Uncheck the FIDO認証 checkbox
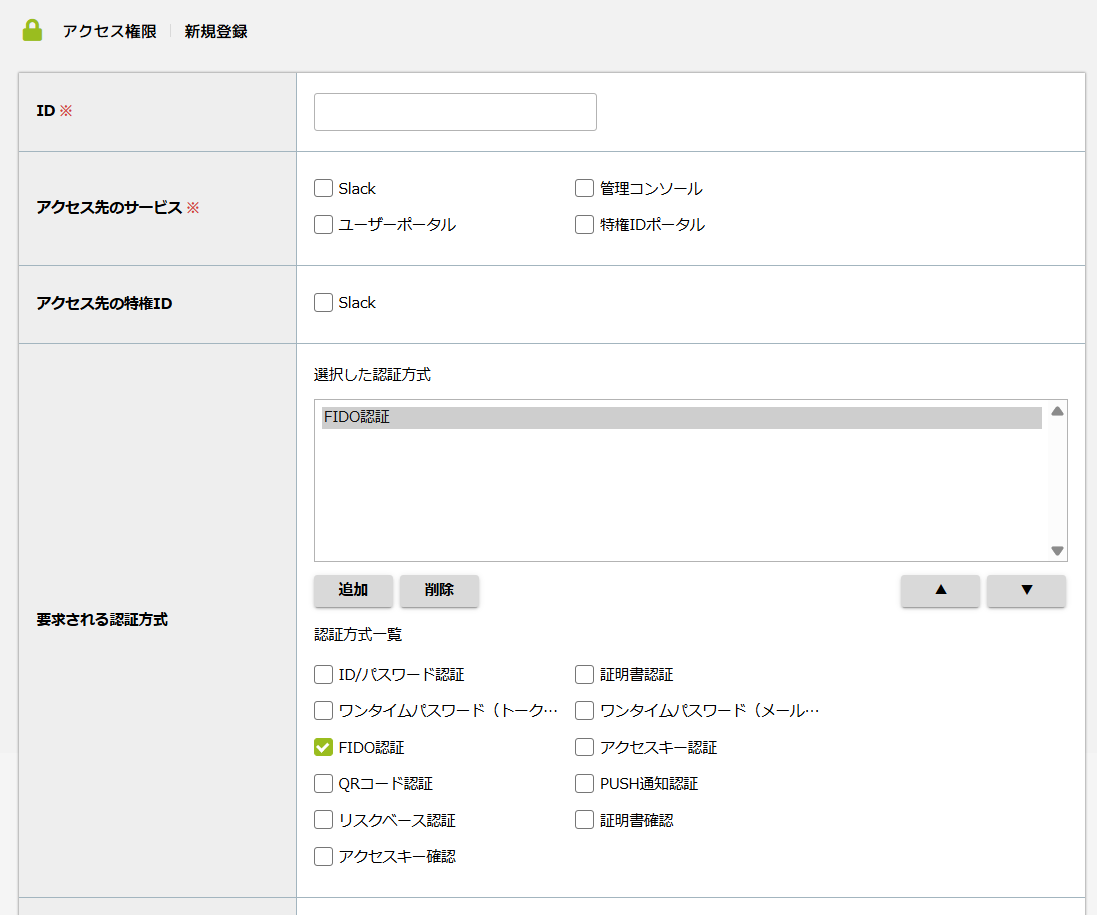 [323, 747]
